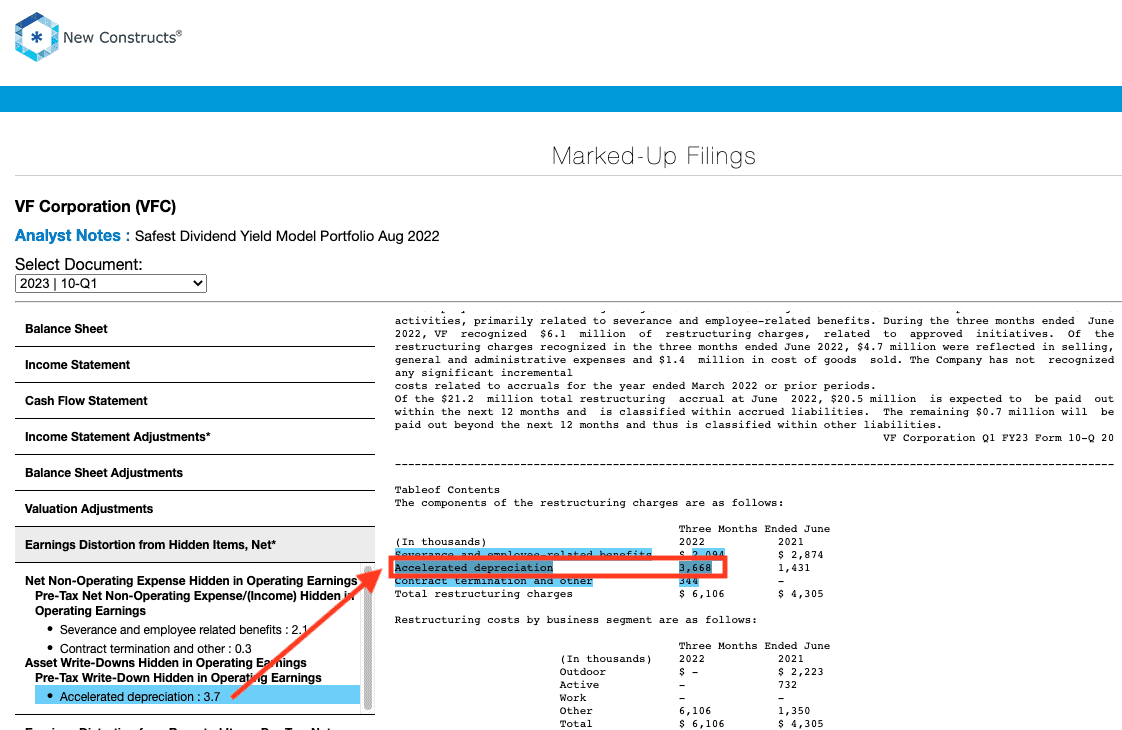Click the 732 Active segment value
The height and width of the screenshot is (730, 1122).
788,685
